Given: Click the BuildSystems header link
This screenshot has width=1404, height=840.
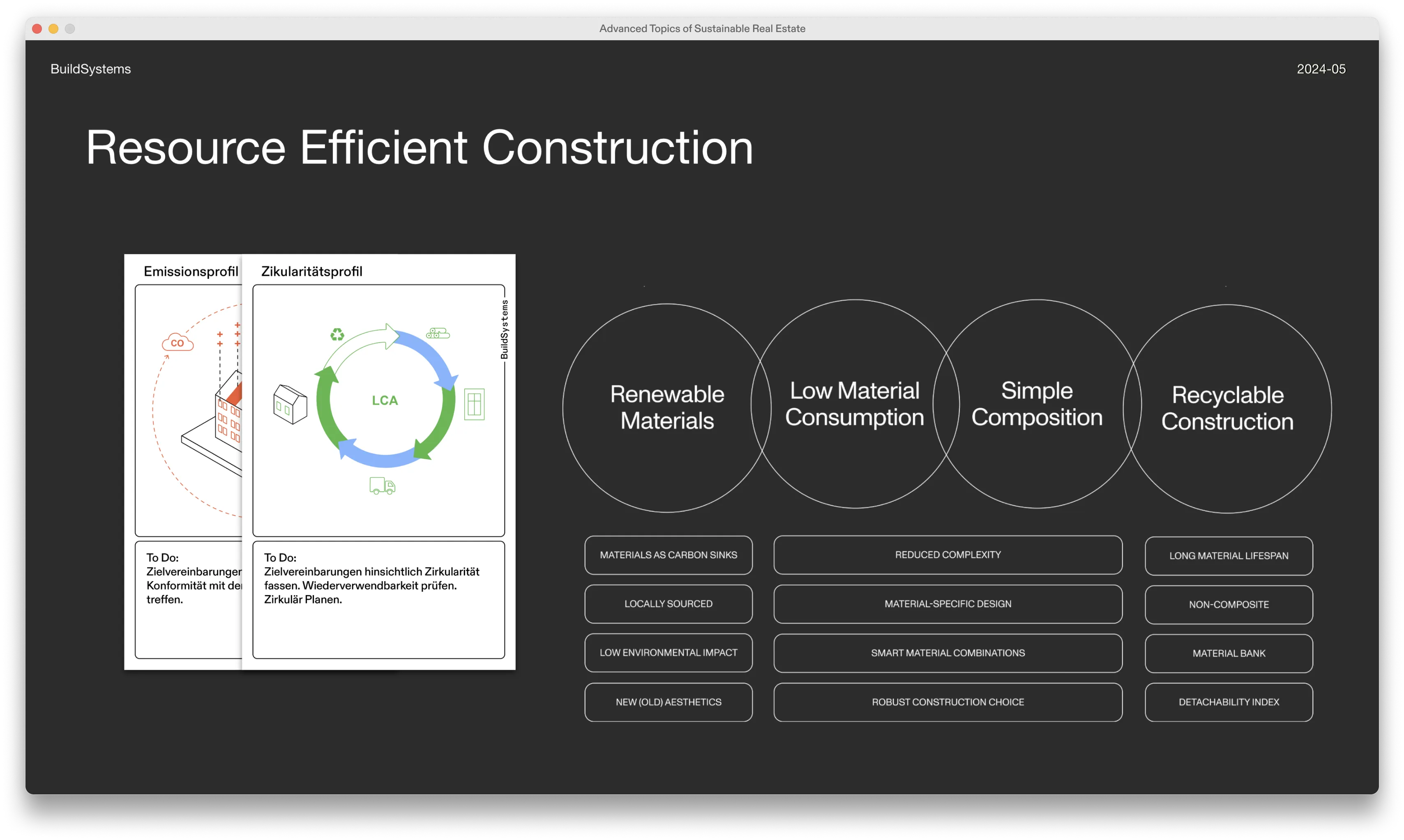Looking at the screenshot, I should 90,69.
